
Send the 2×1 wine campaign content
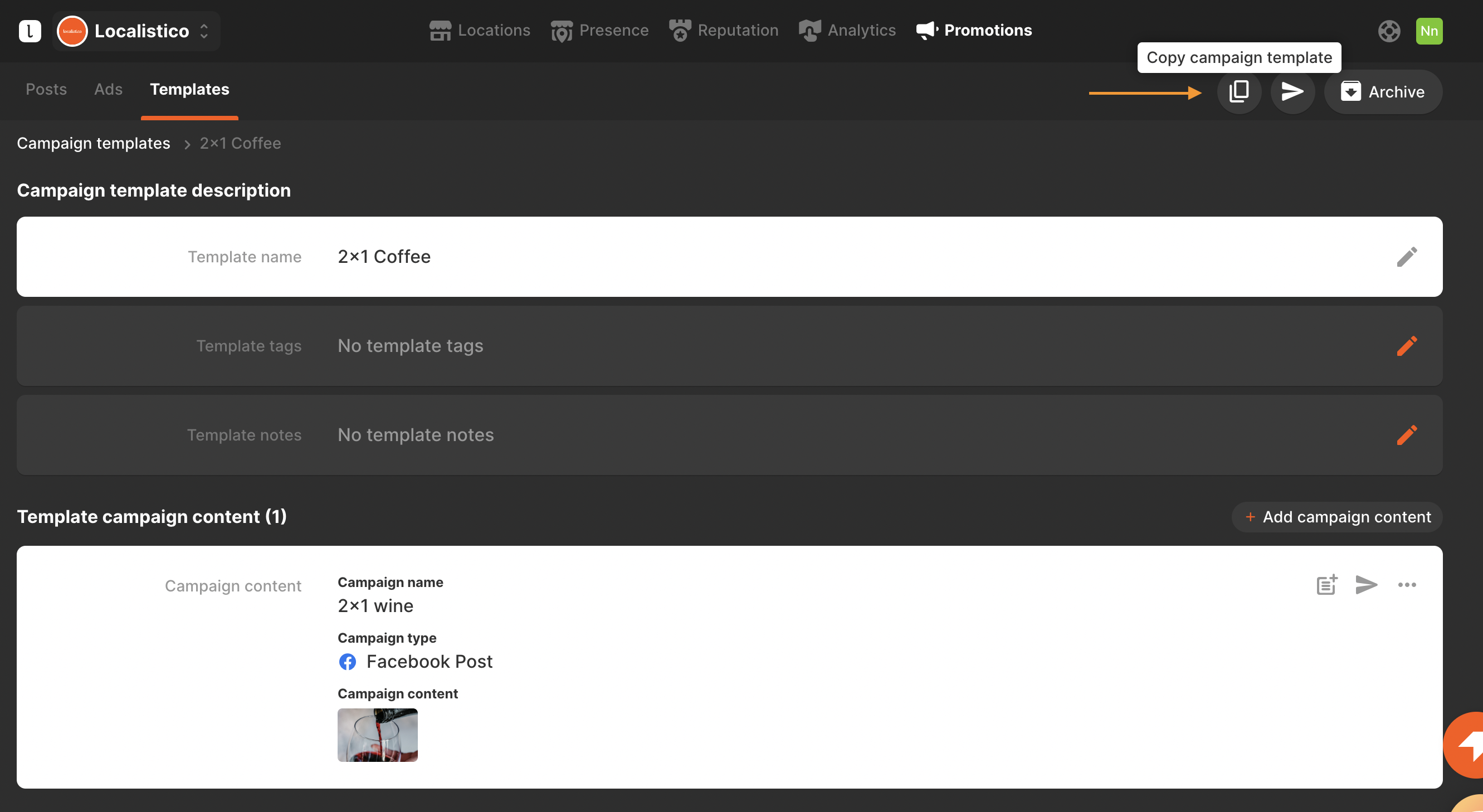pyautogui.click(x=1366, y=585)
